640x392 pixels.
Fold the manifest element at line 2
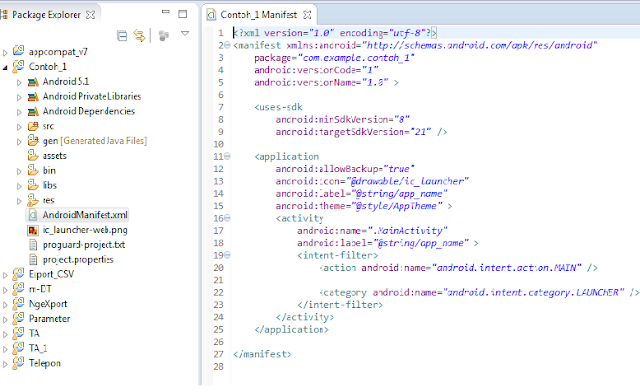(x=227, y=45)
